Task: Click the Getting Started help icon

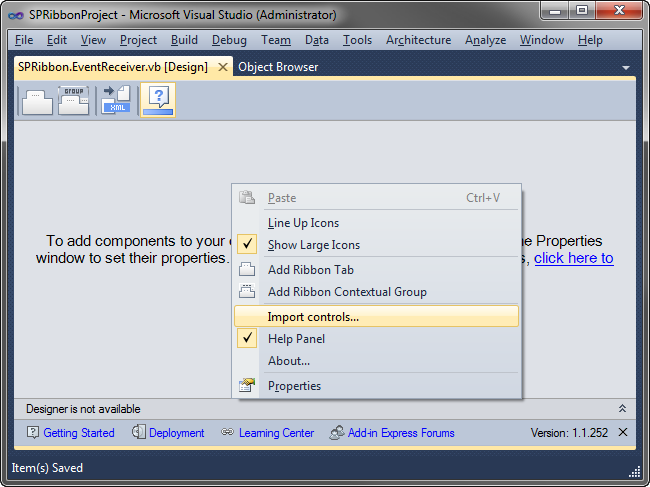Action: pyautogui.click(x=33, y=432)
